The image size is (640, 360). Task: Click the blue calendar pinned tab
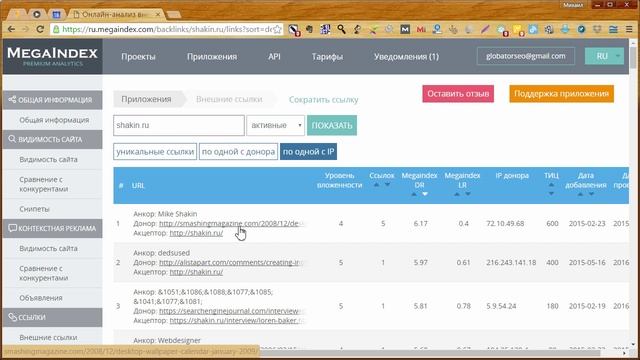[x=56, y=15]
